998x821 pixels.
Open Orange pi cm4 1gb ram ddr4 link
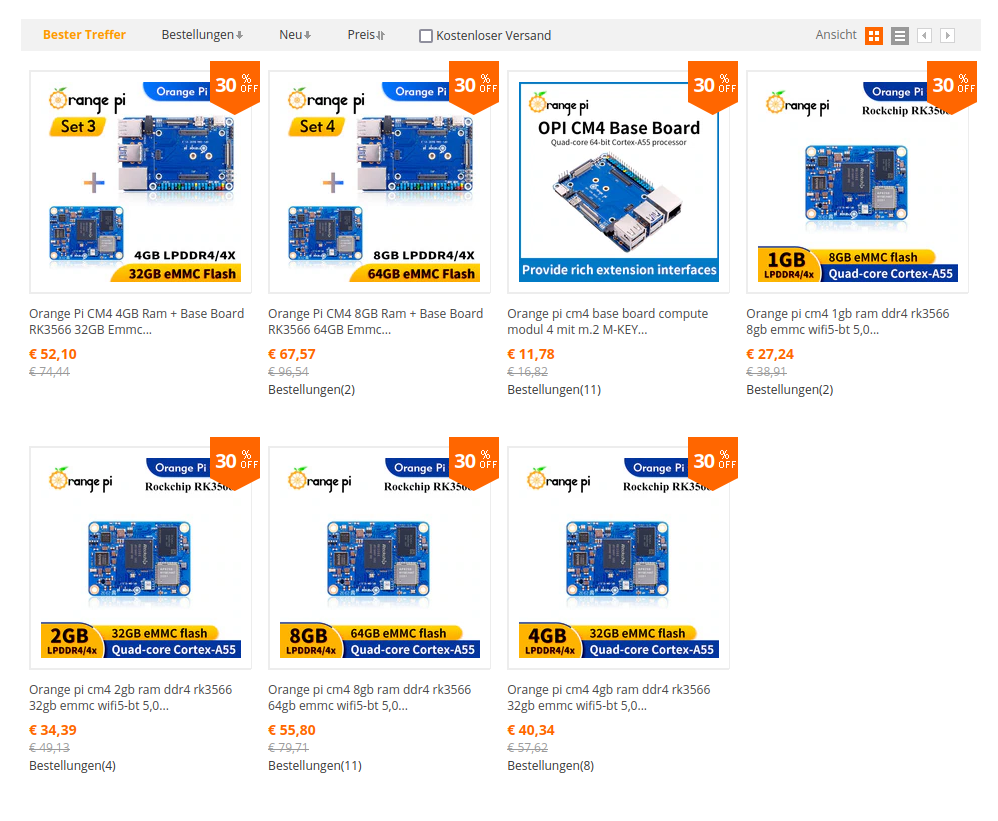click(847, 321)
